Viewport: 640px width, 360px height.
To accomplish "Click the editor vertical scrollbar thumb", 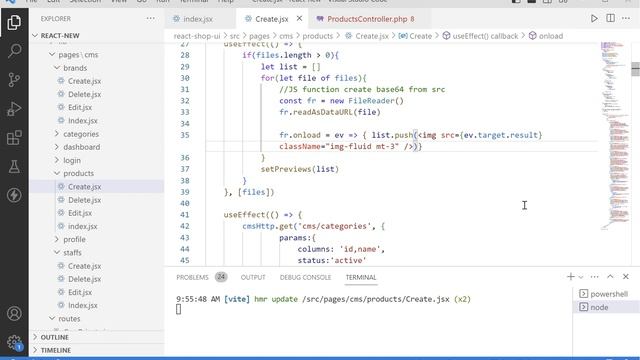I will [635, 69].
